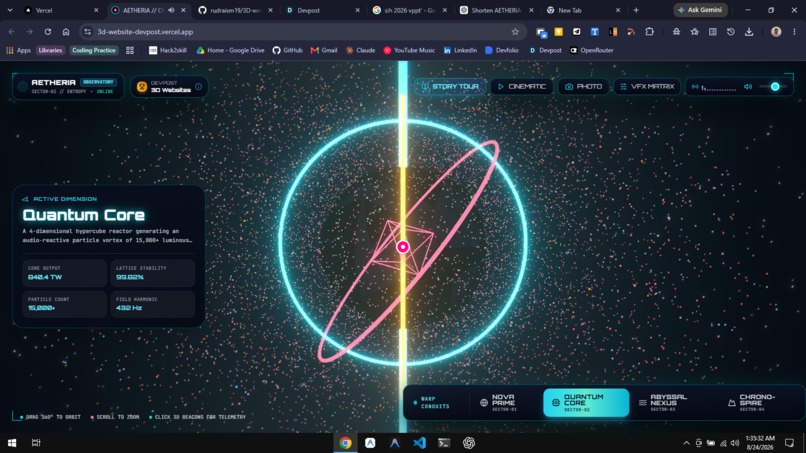Open the Claude bookmark
The image size is (806, 453).
click(360, 50)
